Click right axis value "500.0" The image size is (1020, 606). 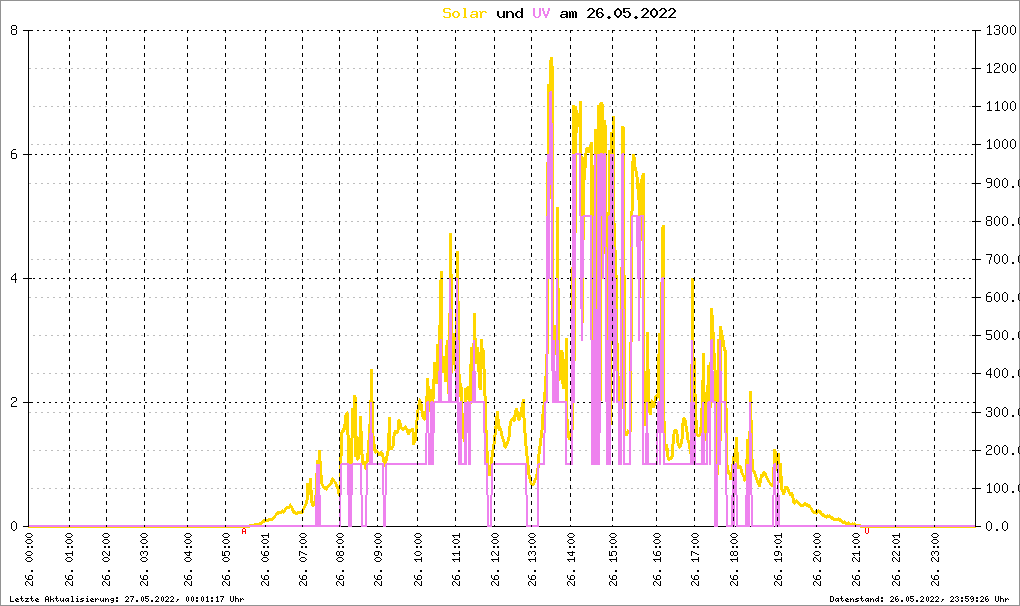[1002, 336]
